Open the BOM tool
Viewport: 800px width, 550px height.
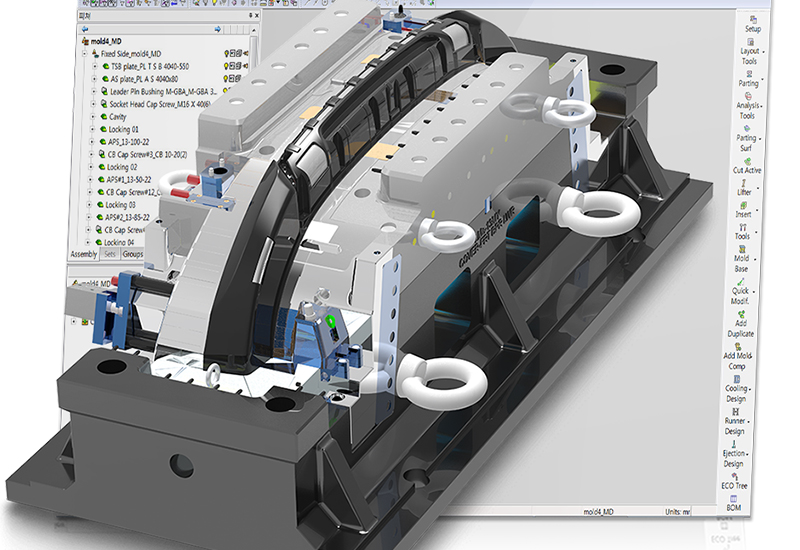[x=736, y=502]
